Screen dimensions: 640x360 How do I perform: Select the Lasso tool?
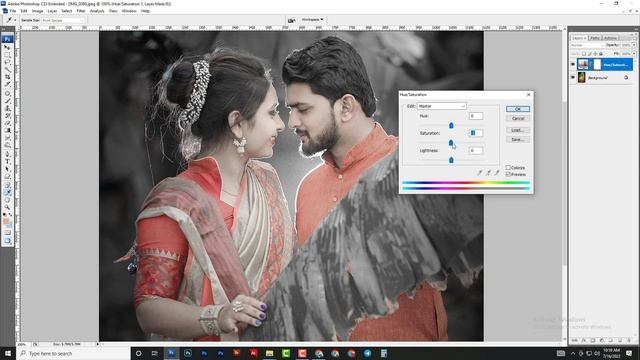(7, 62)
